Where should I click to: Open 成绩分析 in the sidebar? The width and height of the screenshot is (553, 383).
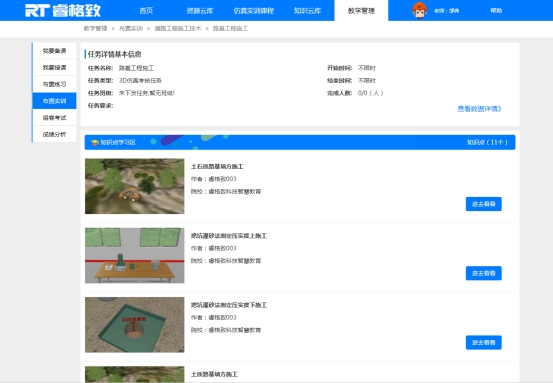coord(54,134)
